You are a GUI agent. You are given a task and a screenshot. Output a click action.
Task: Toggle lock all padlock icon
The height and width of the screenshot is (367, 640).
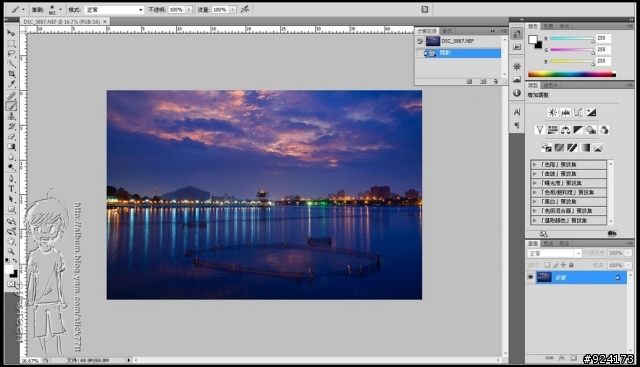click(x=571, y=265)
